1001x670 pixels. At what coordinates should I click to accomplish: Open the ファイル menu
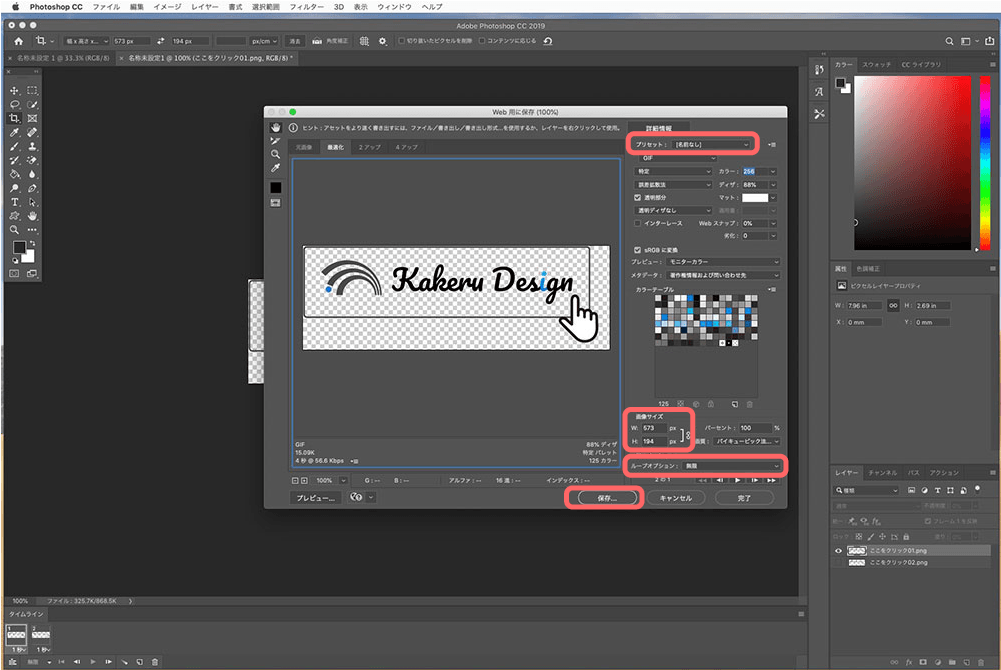tap(106, 7)
